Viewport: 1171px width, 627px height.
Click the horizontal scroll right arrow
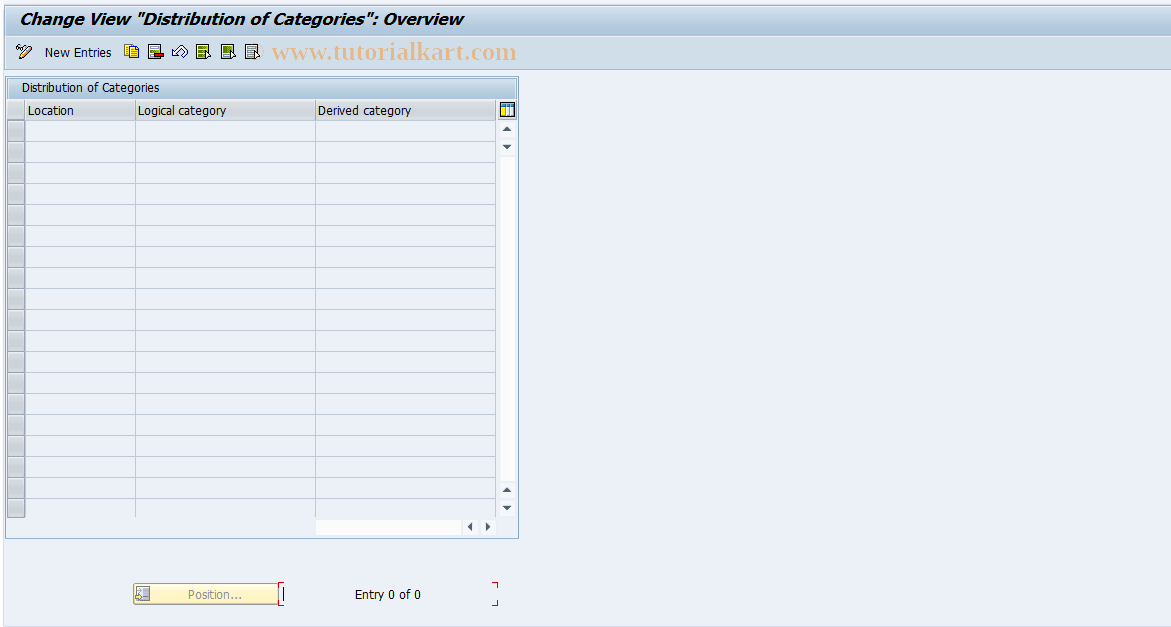tap(488, 526)
